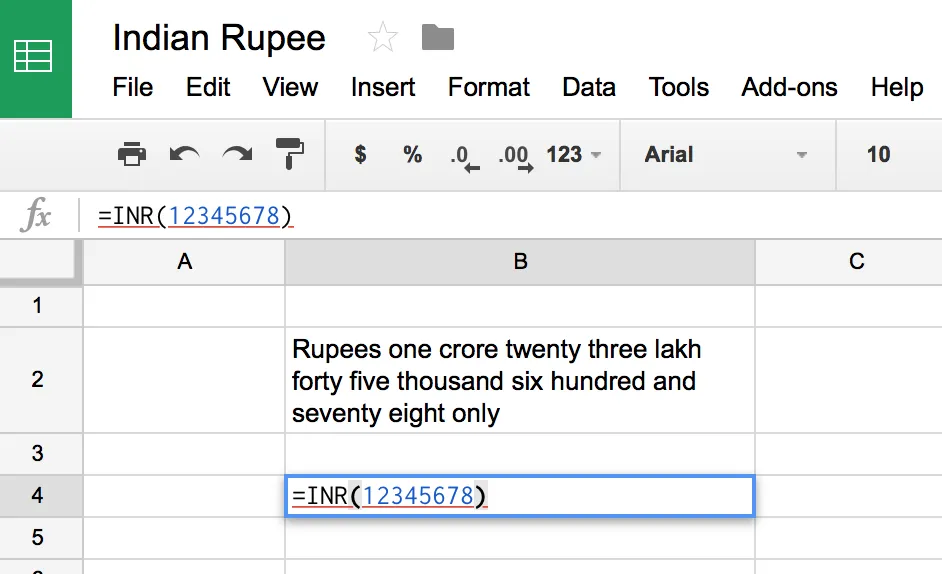Open the font size 10 selector
The width and height of the screenshot is (942, 574).
[x=878, y=154]
